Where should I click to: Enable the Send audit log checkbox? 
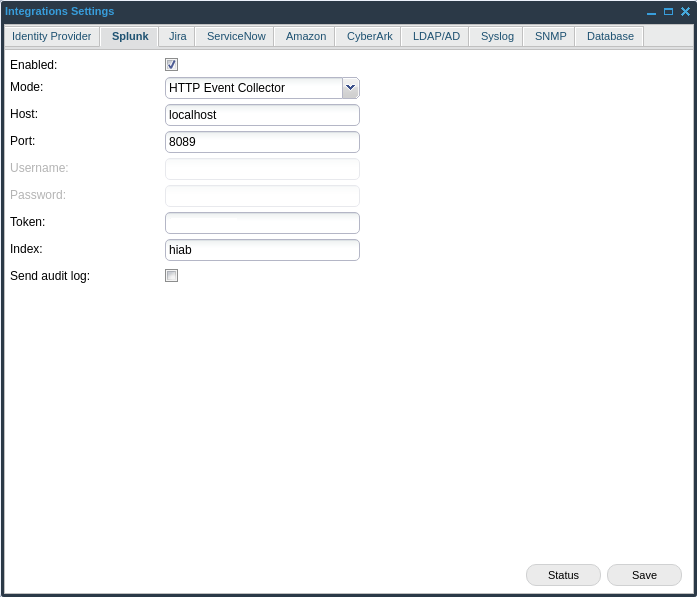(171, 276)
